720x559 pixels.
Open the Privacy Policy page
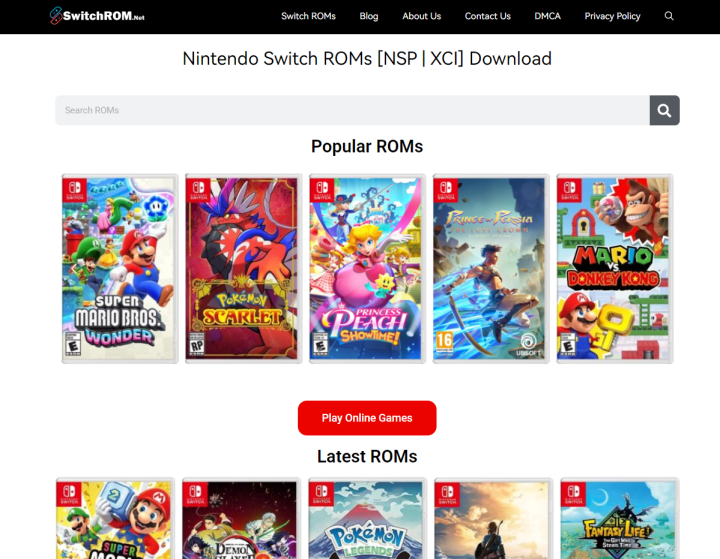click(x=612, y=16)
